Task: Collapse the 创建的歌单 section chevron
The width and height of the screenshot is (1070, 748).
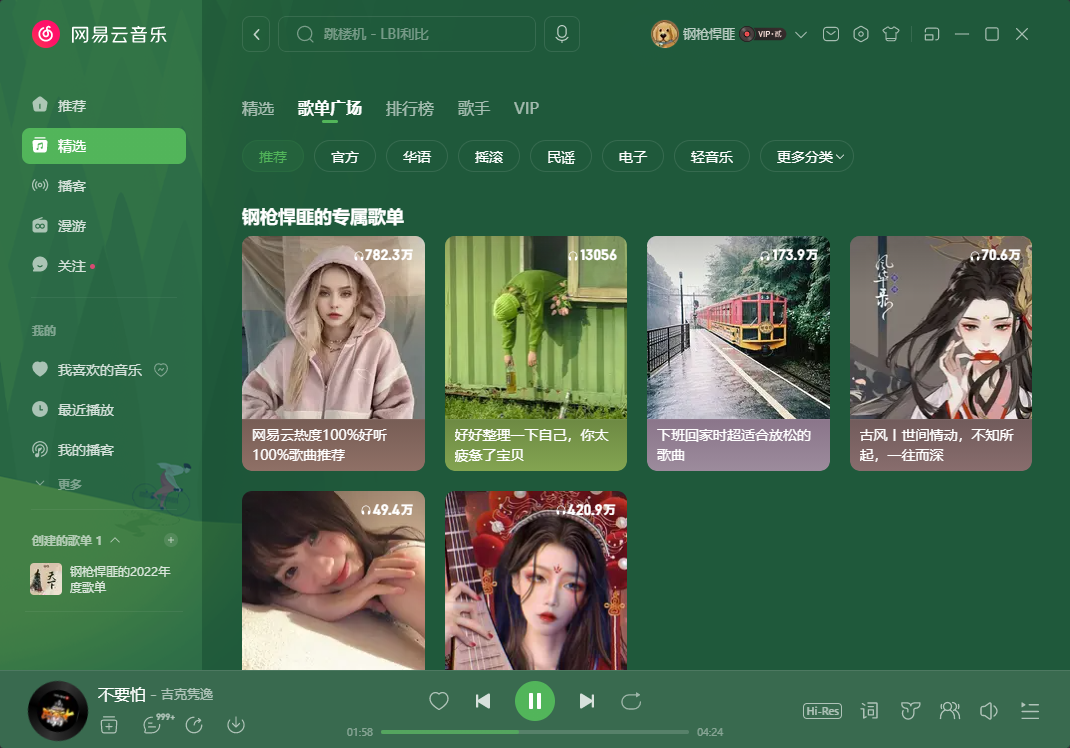Action: 115,540
